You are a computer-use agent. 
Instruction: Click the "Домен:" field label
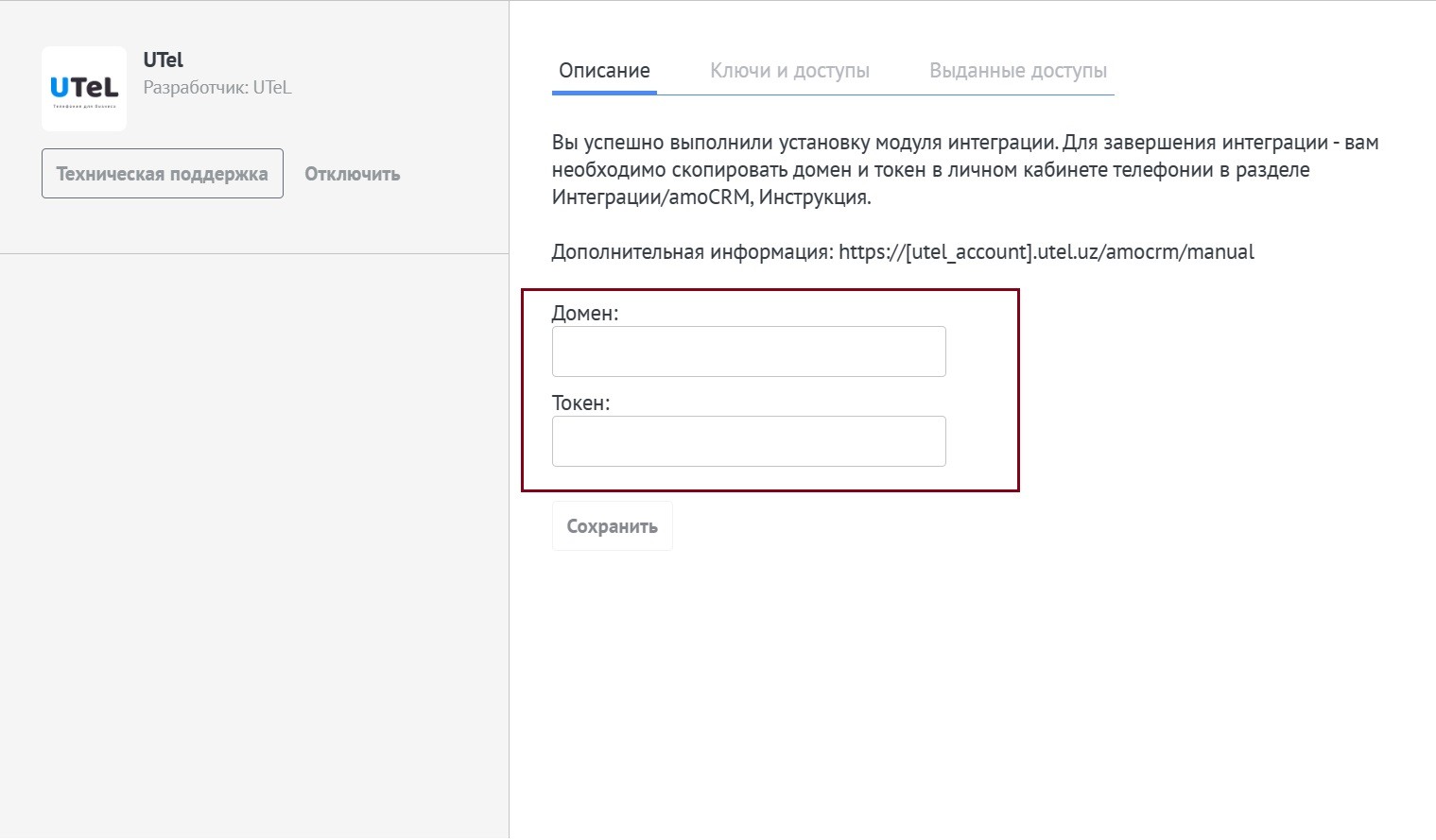tap(584, 314)
